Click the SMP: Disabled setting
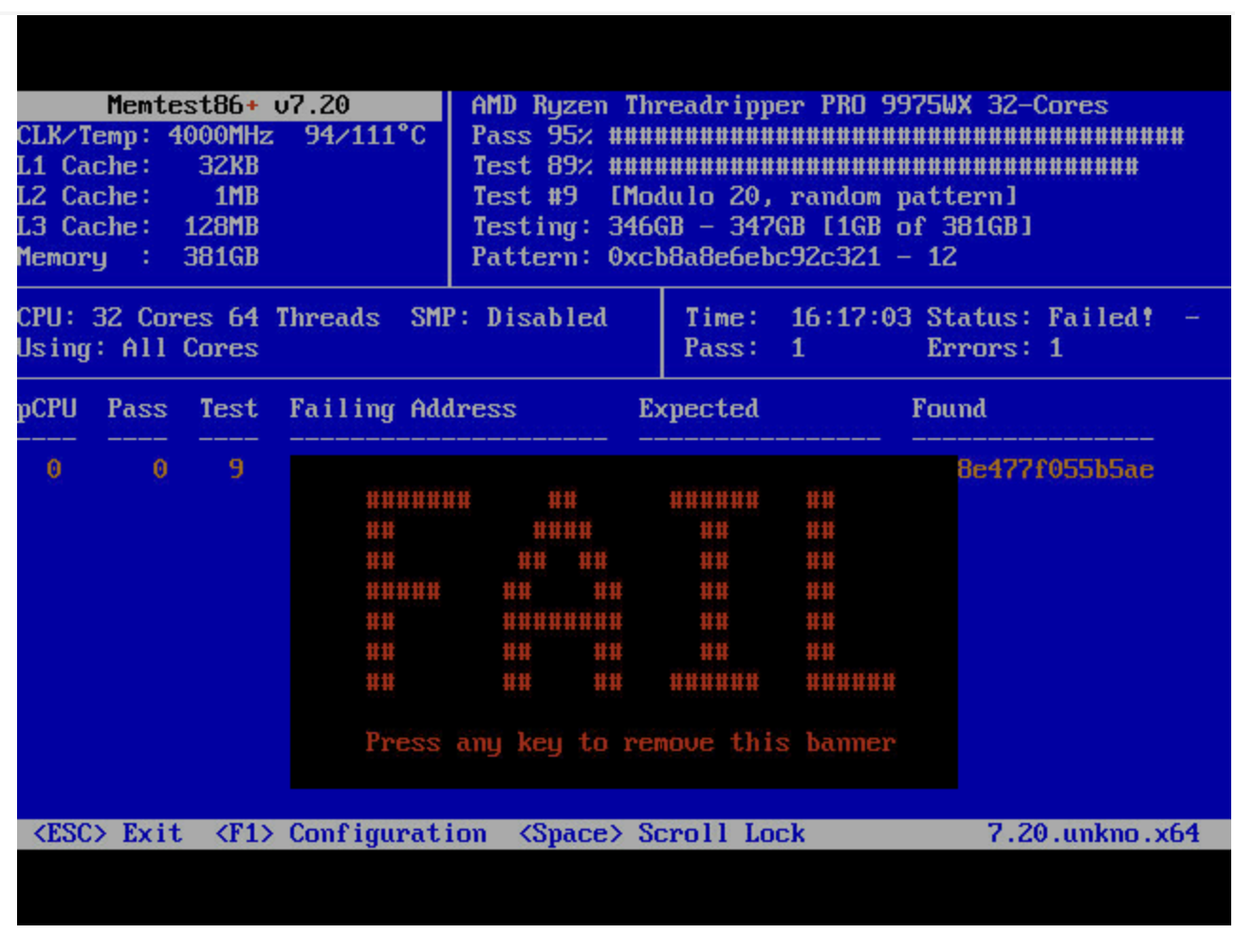The height and width of the screenshot is (952, 1235). pyautogui.click(x=508, y=318)
